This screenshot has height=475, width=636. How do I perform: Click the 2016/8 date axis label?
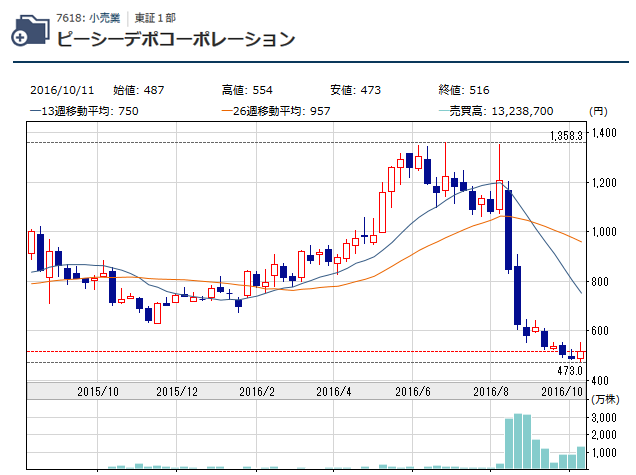click(492, 391)
